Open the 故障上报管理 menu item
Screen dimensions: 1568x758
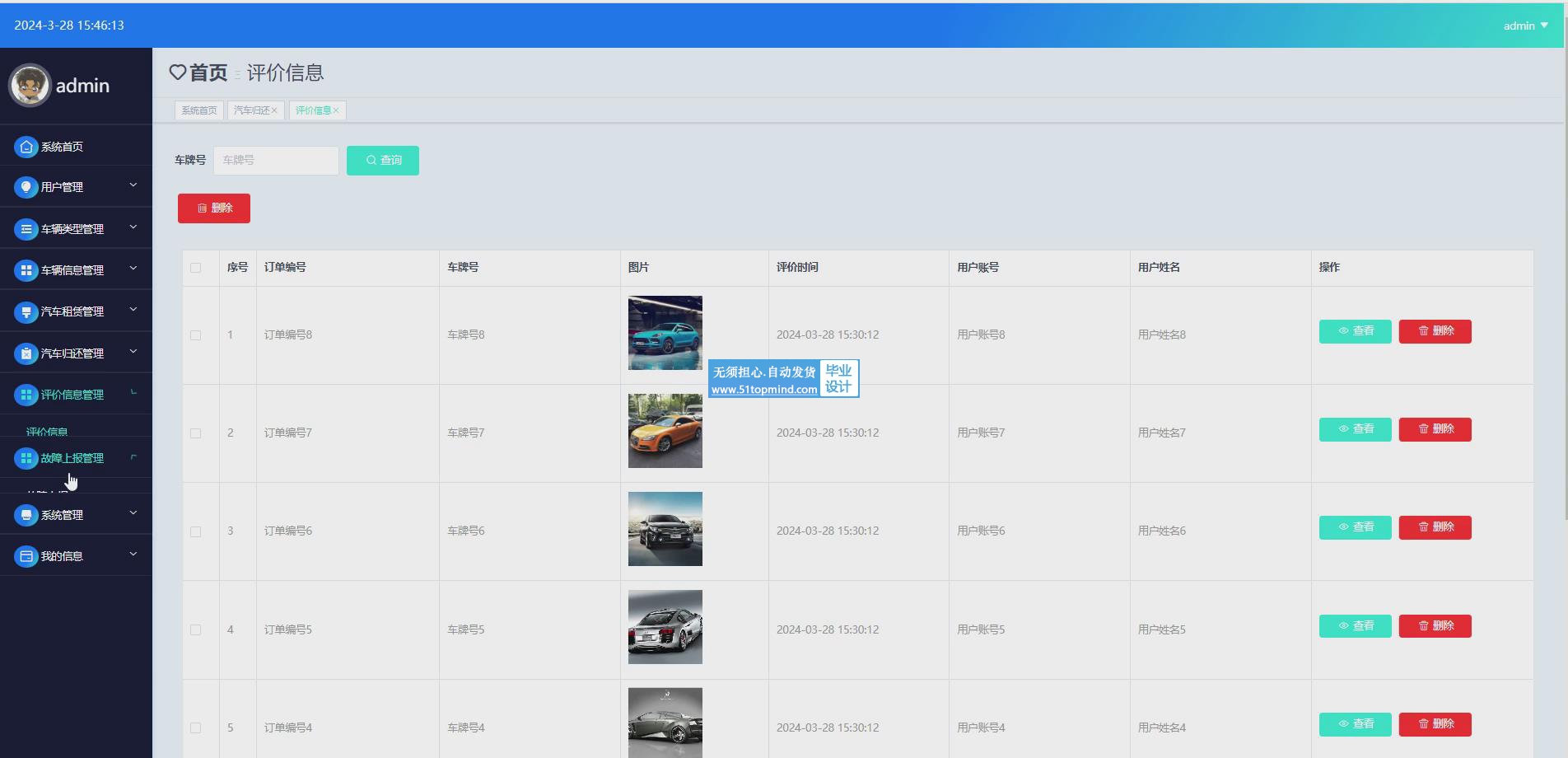[76, 458]
